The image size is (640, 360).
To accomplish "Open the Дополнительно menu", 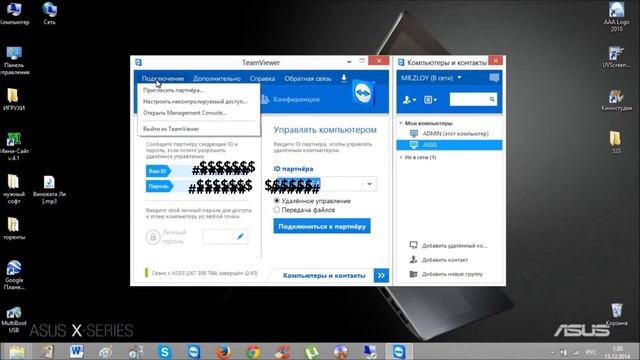I will pyautogui.click(x=217, y=78).
